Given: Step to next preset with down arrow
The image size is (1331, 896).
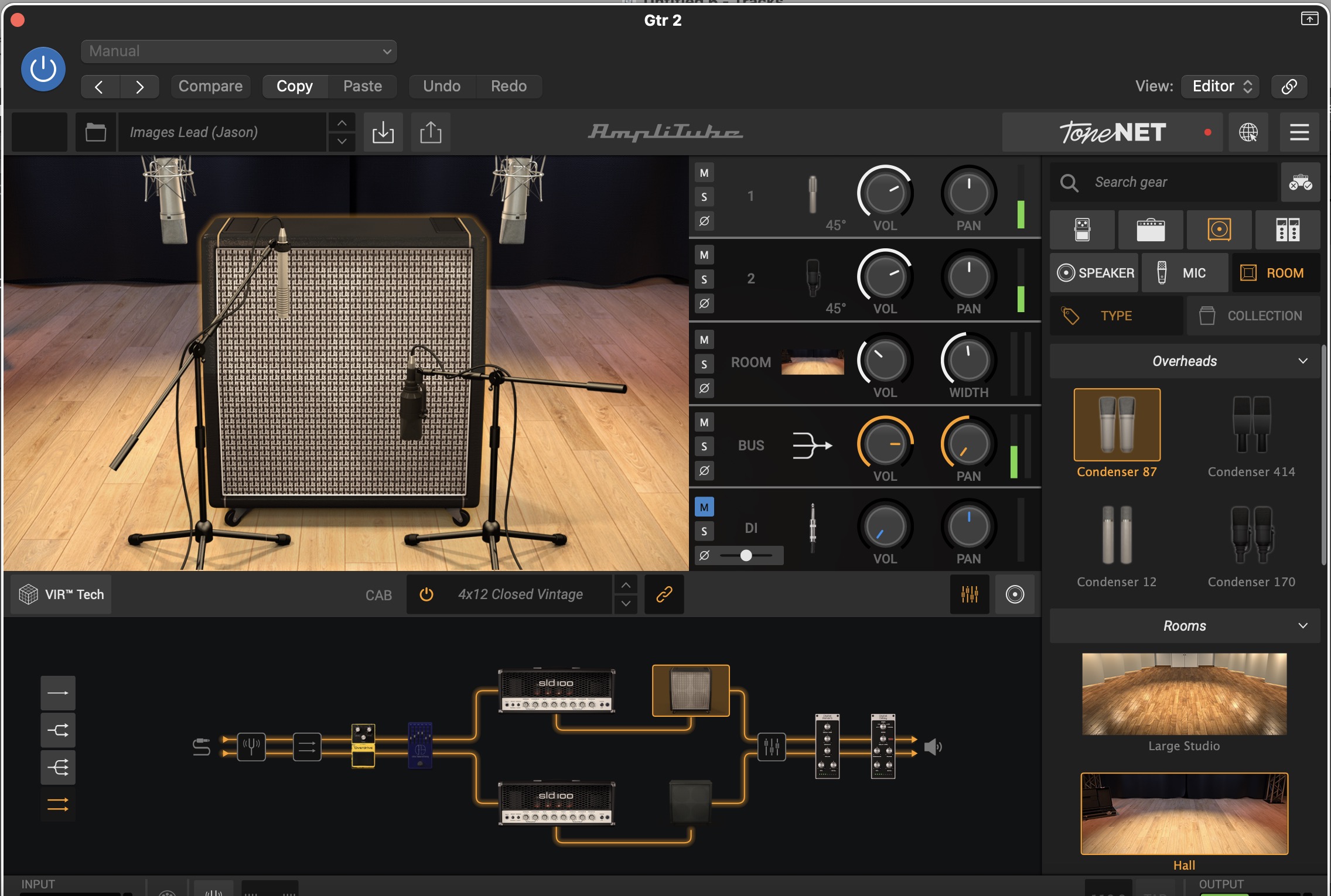Looking at the screenshot, I should [x=342, y=142].
